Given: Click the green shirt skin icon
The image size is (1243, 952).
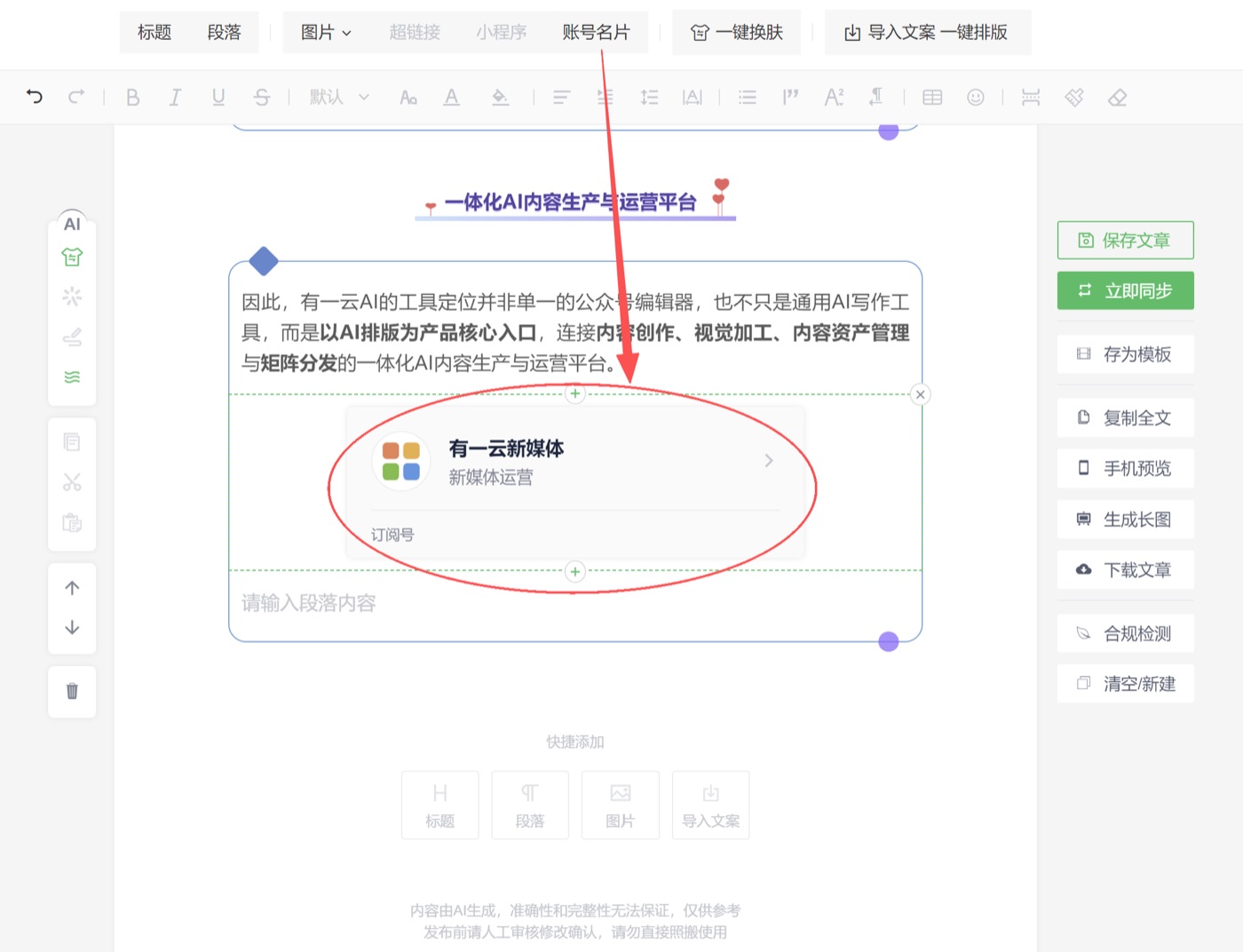Looking at the screenshot, I should tap(72, 257).
